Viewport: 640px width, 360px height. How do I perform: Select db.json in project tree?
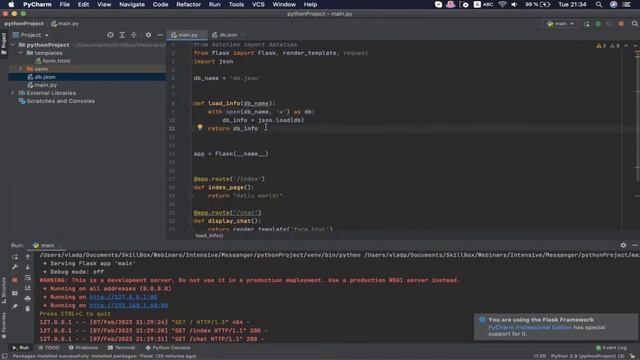click(x=41, y=77)
